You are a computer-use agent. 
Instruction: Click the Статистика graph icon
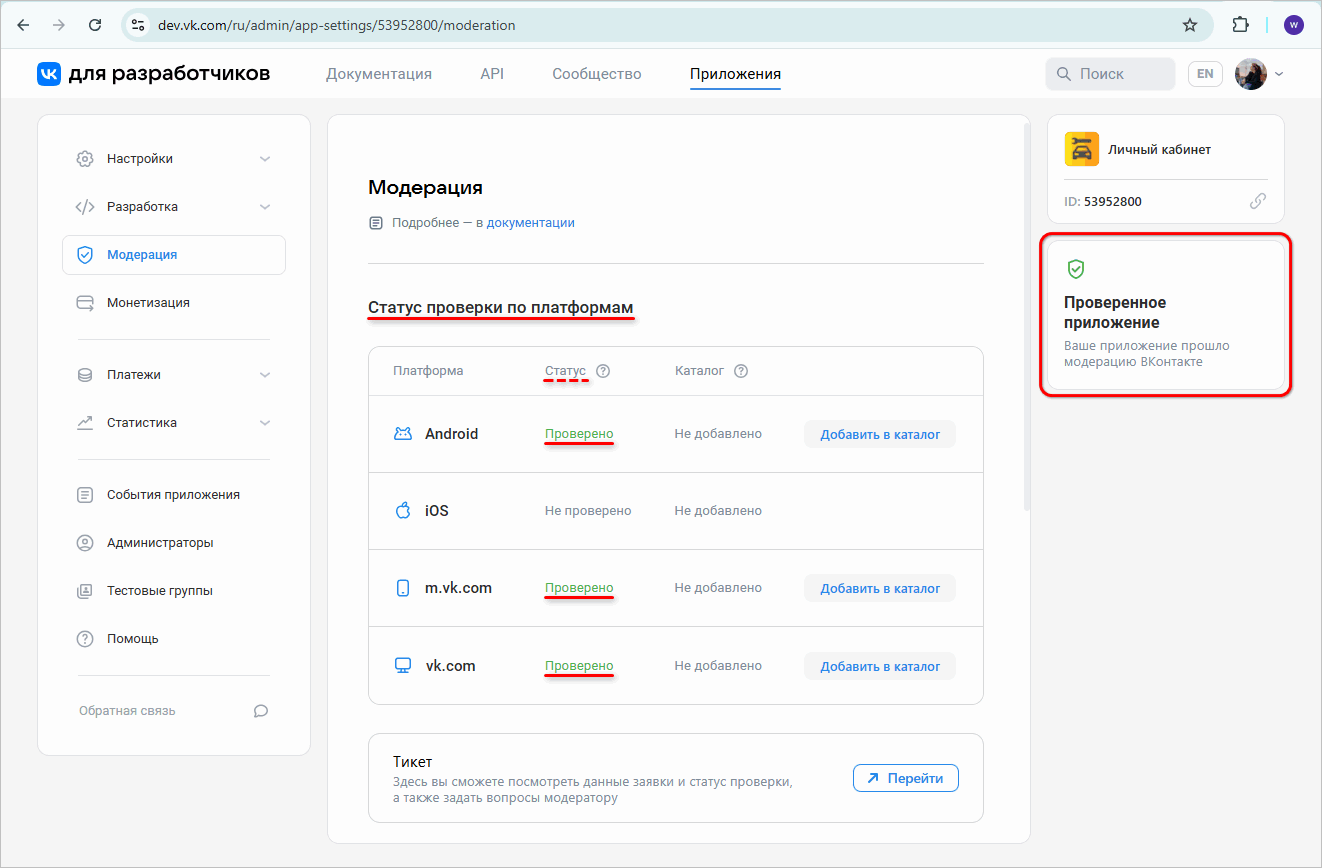tap(85, 422)
